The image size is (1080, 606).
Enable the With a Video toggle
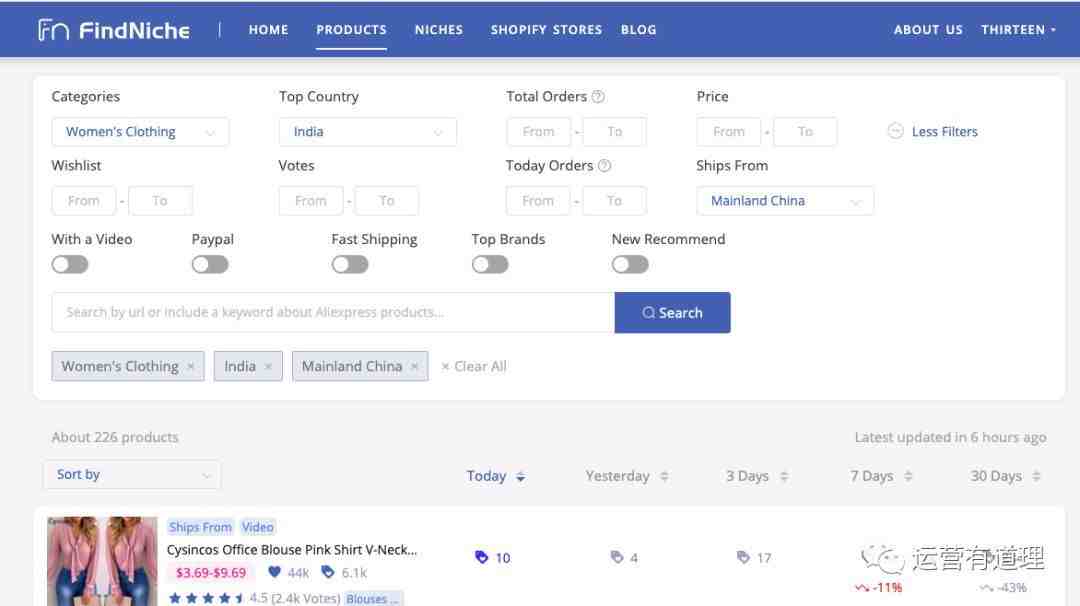coord(70,264)
